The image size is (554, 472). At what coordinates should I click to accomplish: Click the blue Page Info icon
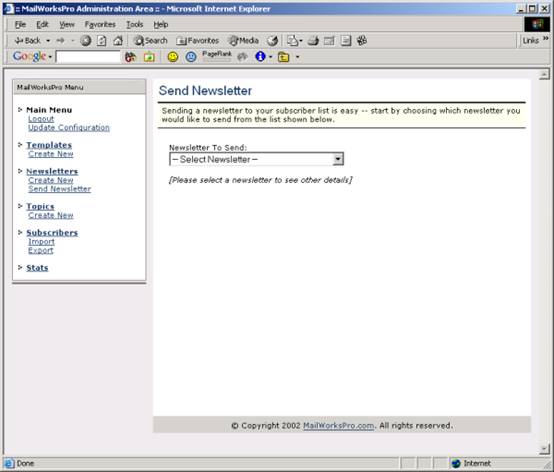(x=260, y=57)
